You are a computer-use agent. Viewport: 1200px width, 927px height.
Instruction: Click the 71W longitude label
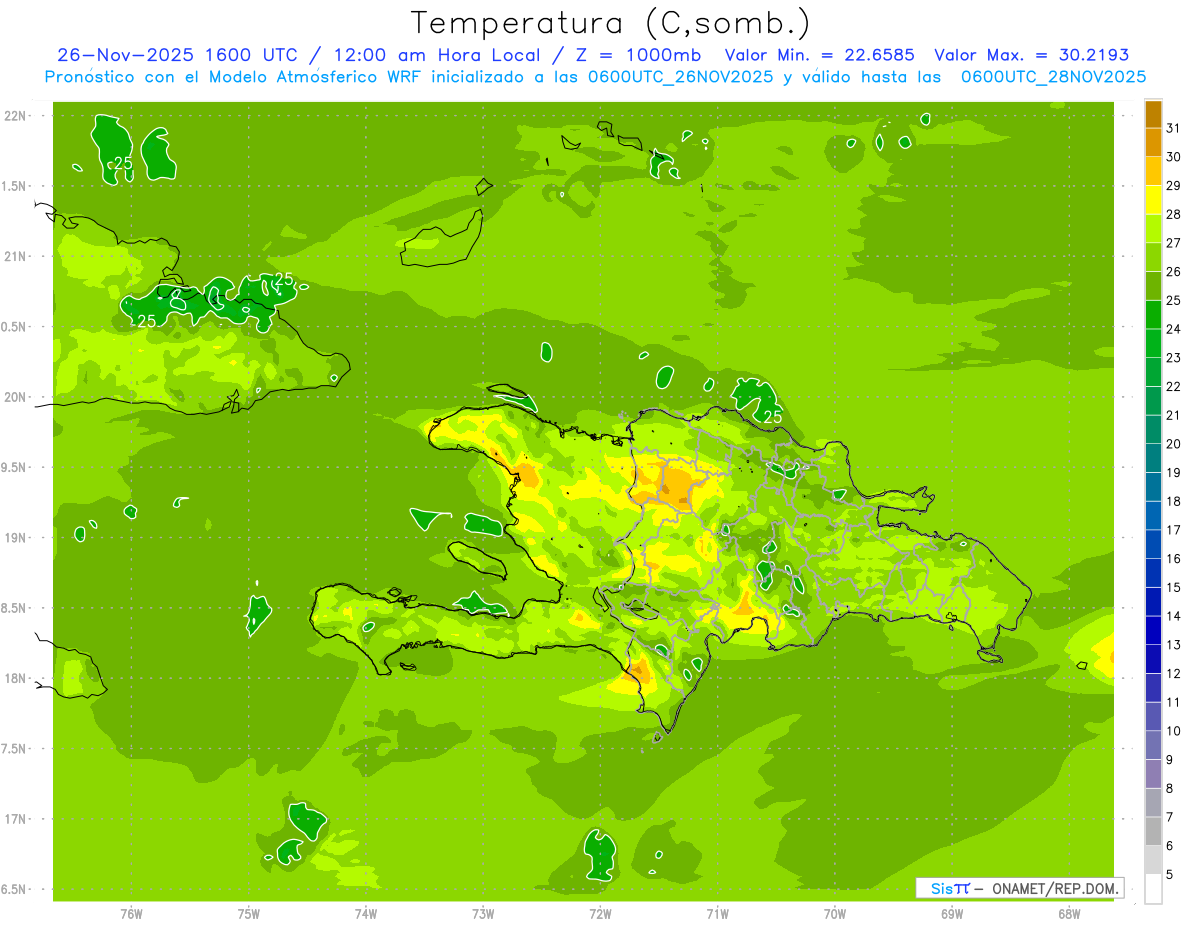point(717,913)
